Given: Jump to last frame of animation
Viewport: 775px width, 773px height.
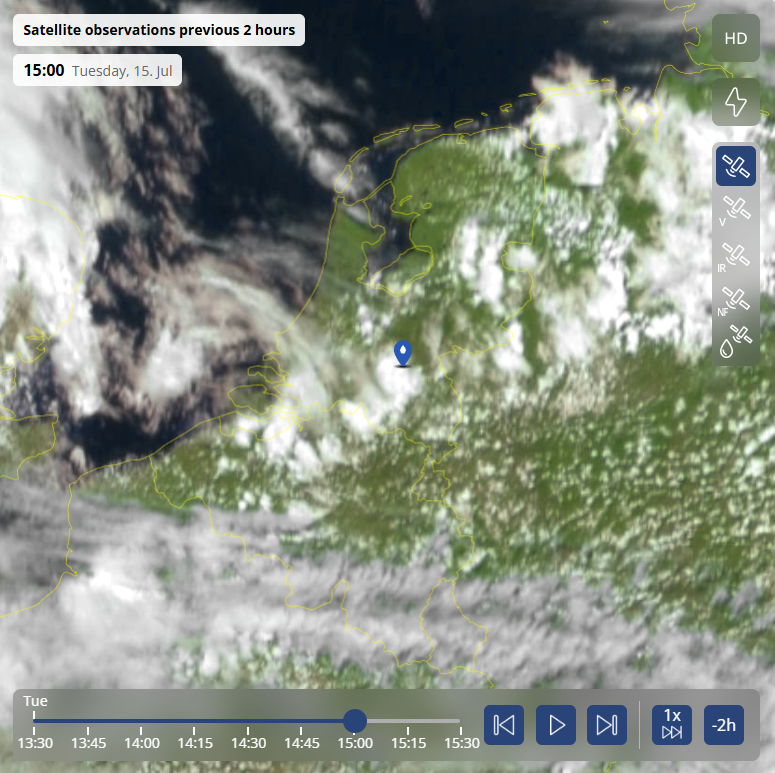Looking at the screenshot, I should (607, 725).
